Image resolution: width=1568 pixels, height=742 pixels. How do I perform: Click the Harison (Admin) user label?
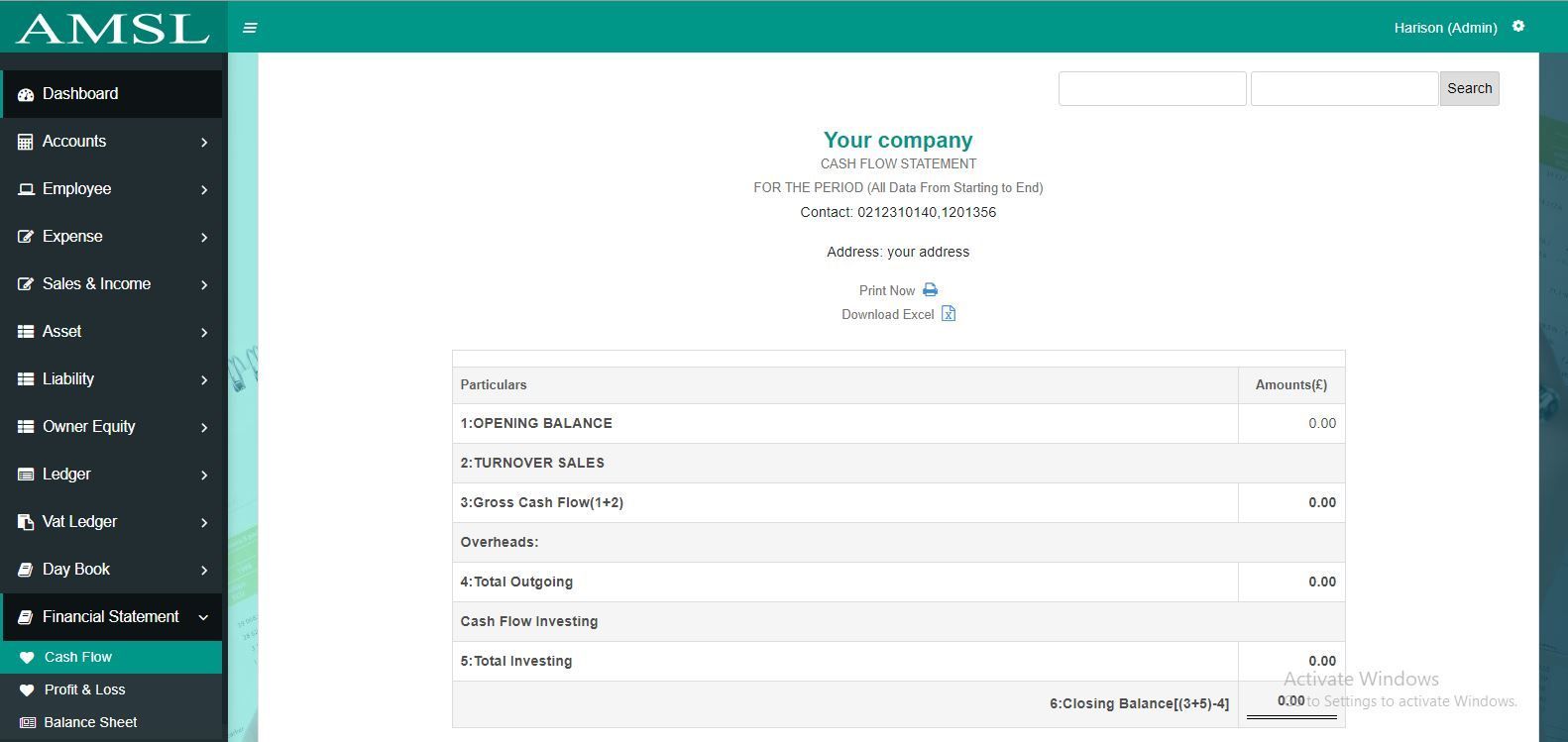1445,28
